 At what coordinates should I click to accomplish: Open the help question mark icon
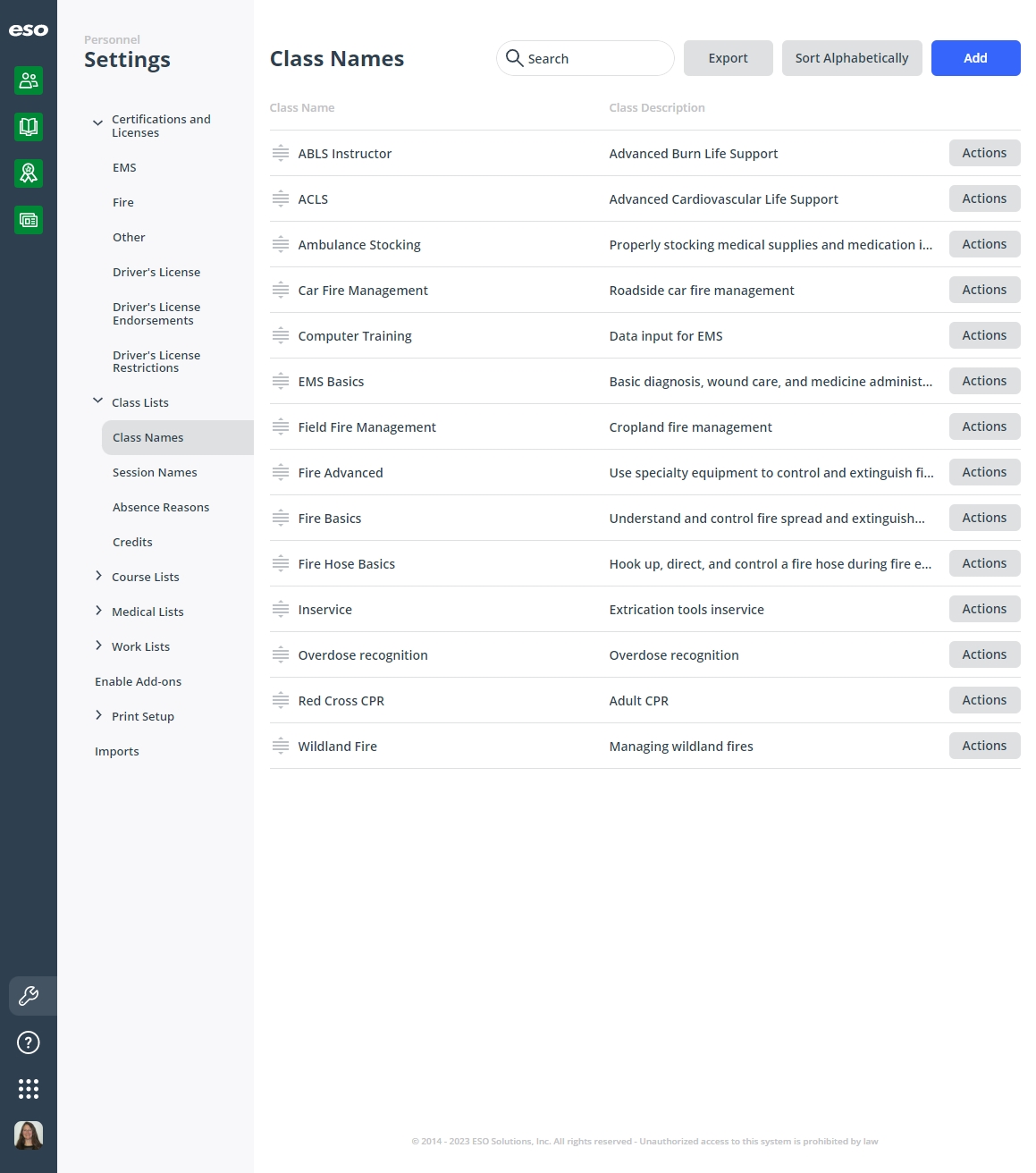29,1042
